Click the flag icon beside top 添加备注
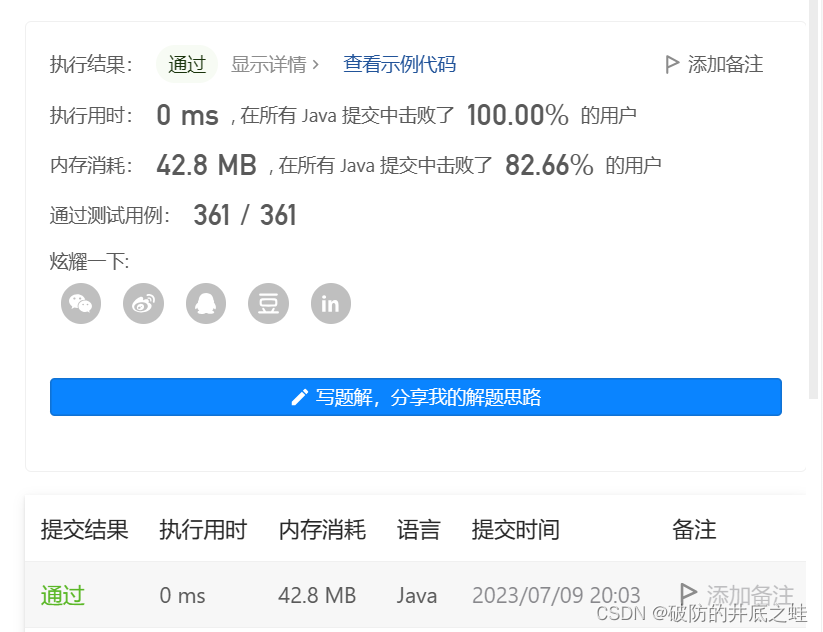 coord(672,63)
